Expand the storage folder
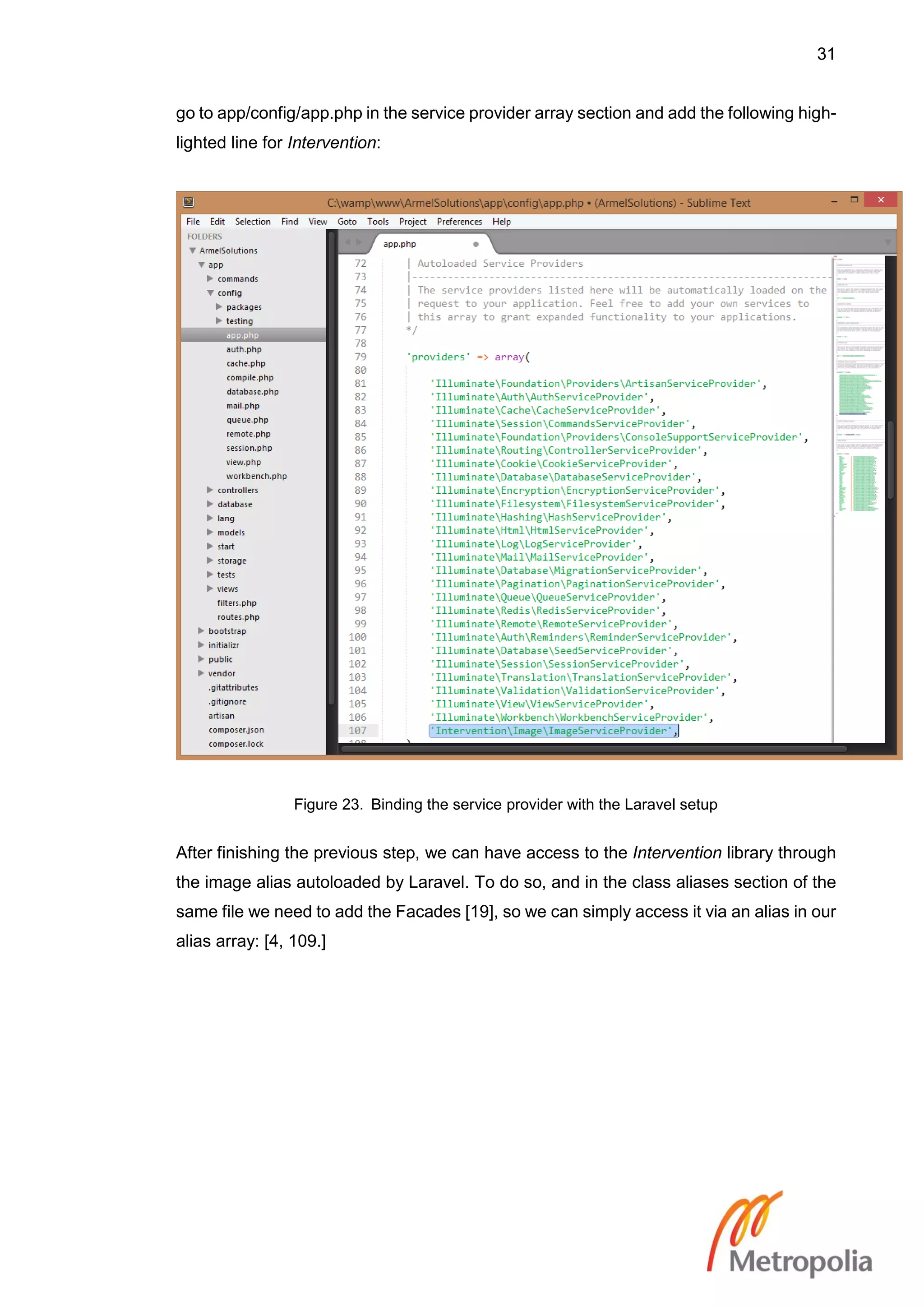This screenshot has width=924, height=1307. [x=210, y=561]
